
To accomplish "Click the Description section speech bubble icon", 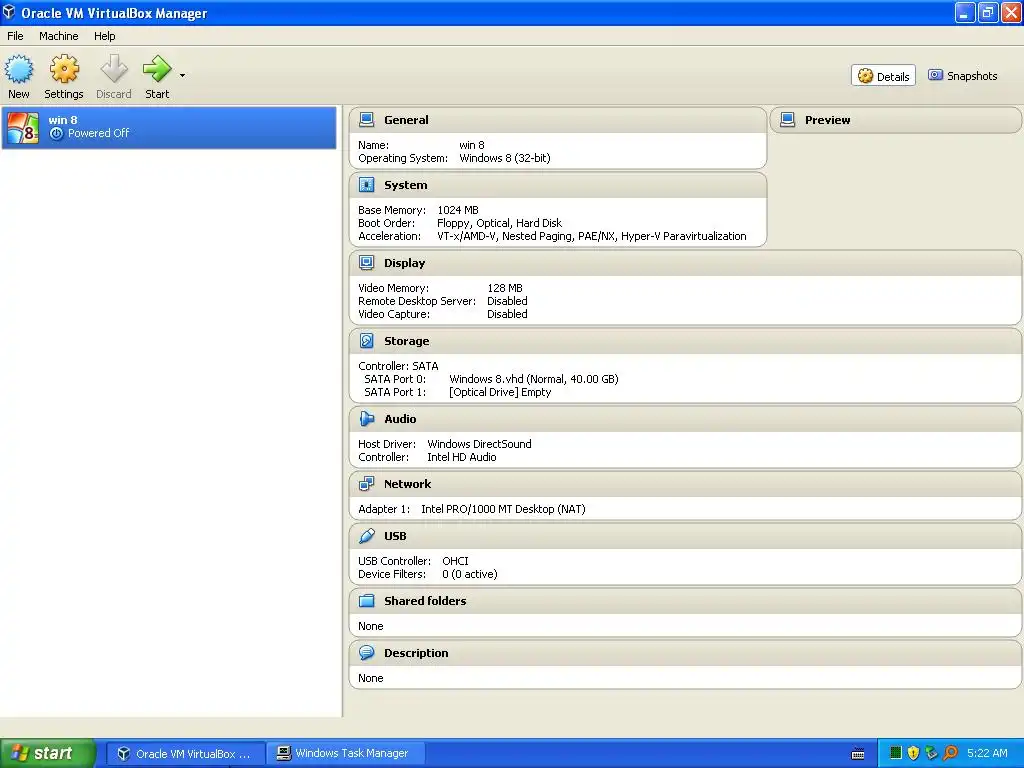I will (366, 653).
